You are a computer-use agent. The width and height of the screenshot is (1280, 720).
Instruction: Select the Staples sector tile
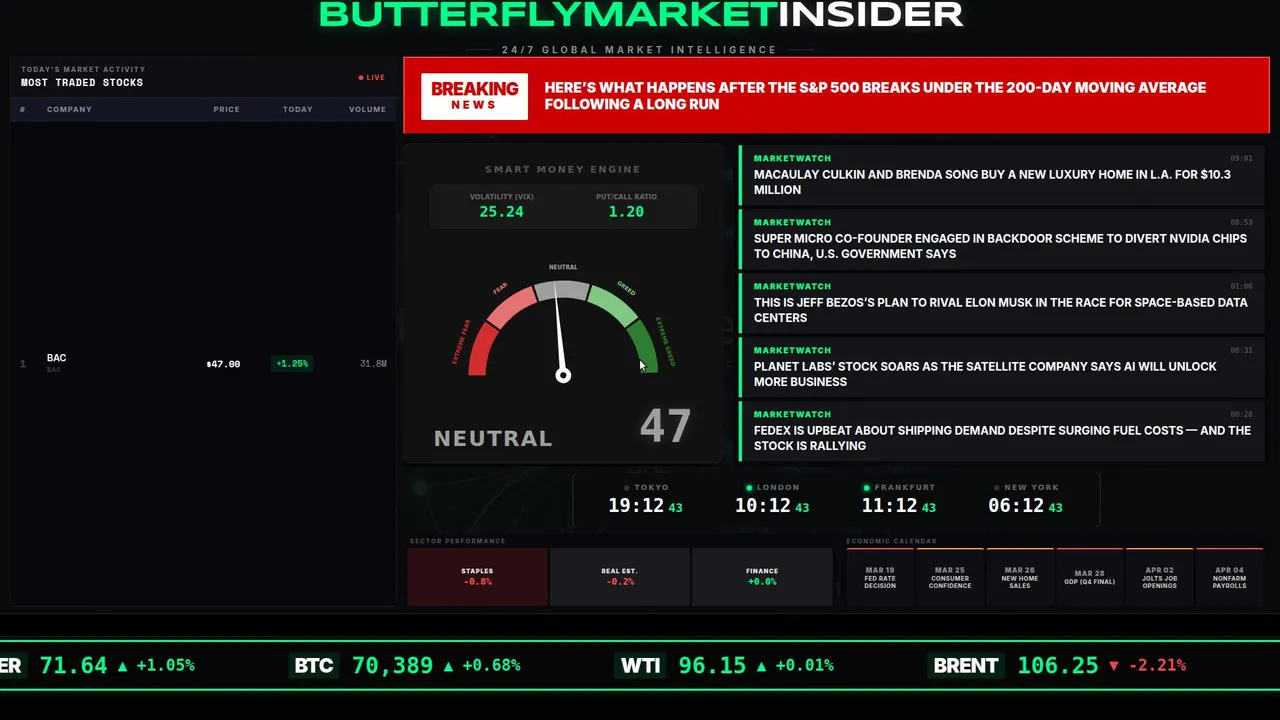click(477, 576)
